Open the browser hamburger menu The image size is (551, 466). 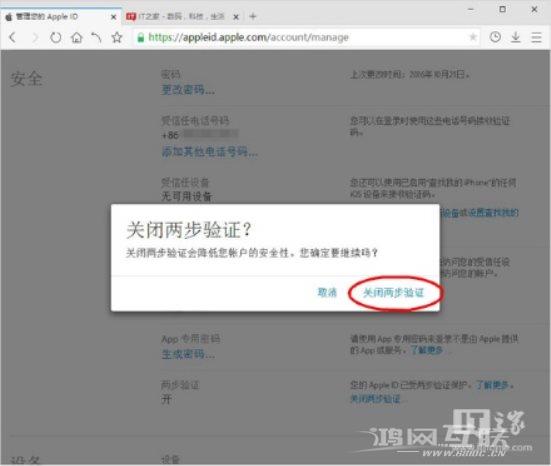(536, 37)
